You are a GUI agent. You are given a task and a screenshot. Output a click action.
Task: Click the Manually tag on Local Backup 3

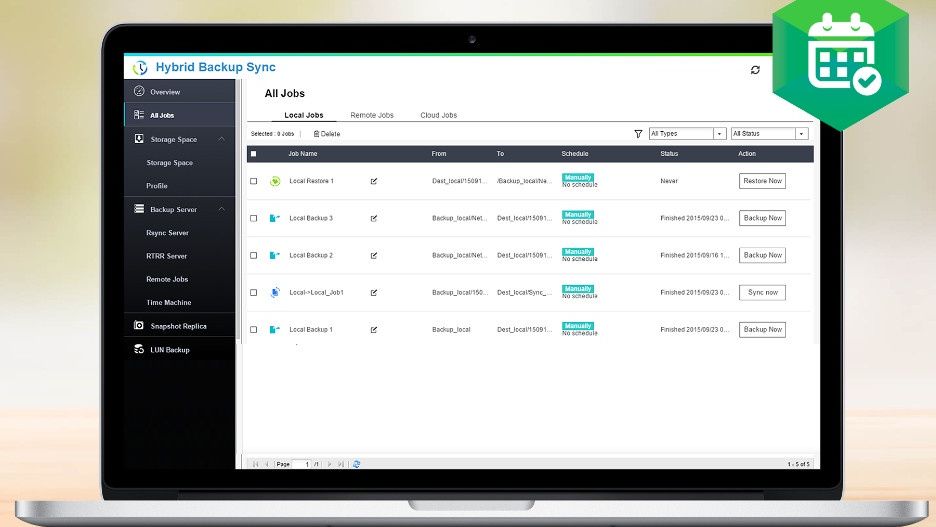tap(578, 215)
